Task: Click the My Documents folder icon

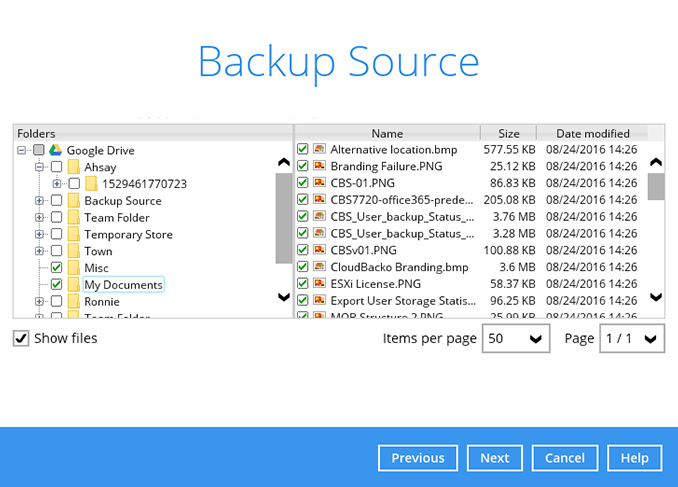Action: (x=74, y=285)
